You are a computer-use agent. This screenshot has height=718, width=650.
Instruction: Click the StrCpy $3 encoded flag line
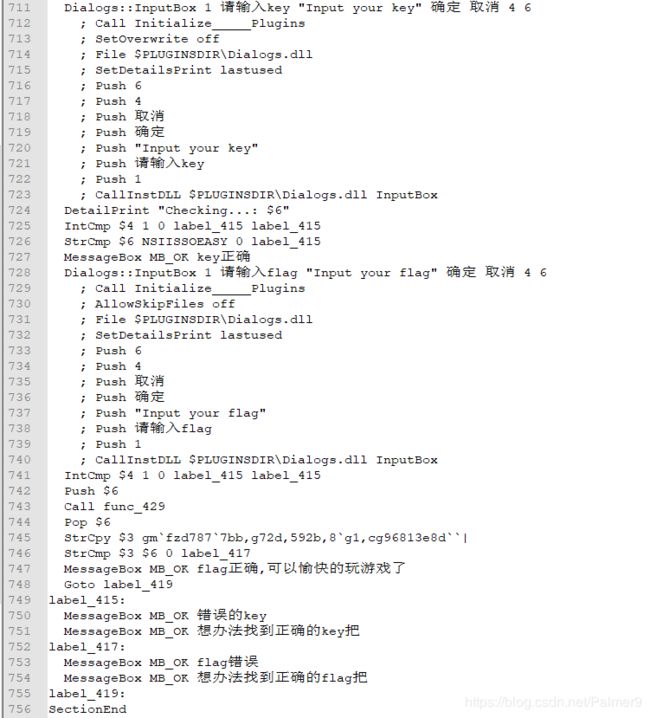click(x=266, y=538)
